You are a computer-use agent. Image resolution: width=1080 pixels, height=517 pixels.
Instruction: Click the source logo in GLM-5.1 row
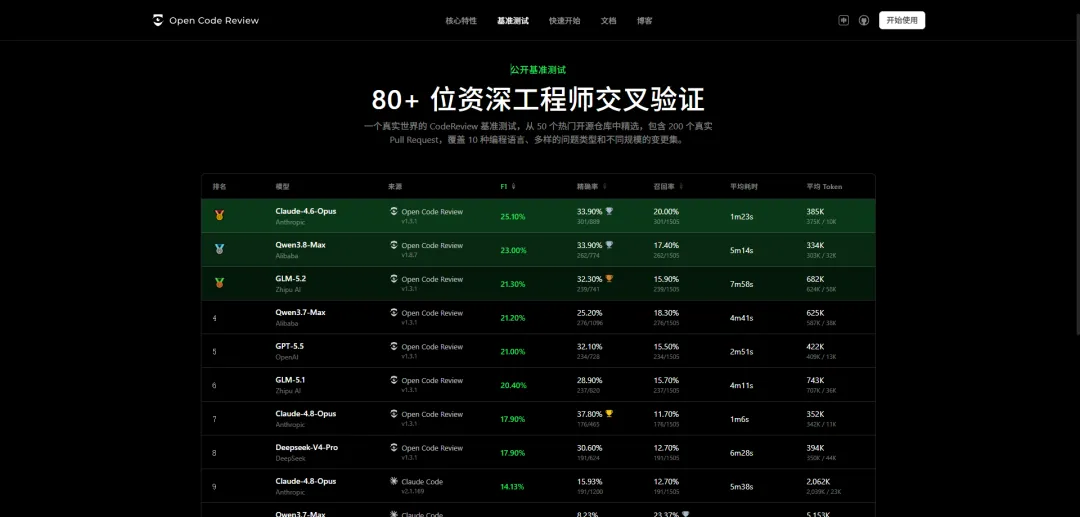pos(394,380)
